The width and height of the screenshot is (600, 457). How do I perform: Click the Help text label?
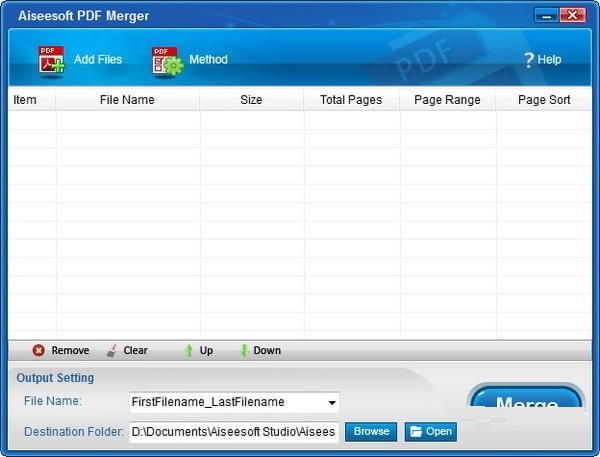click(x=549, y=59)
